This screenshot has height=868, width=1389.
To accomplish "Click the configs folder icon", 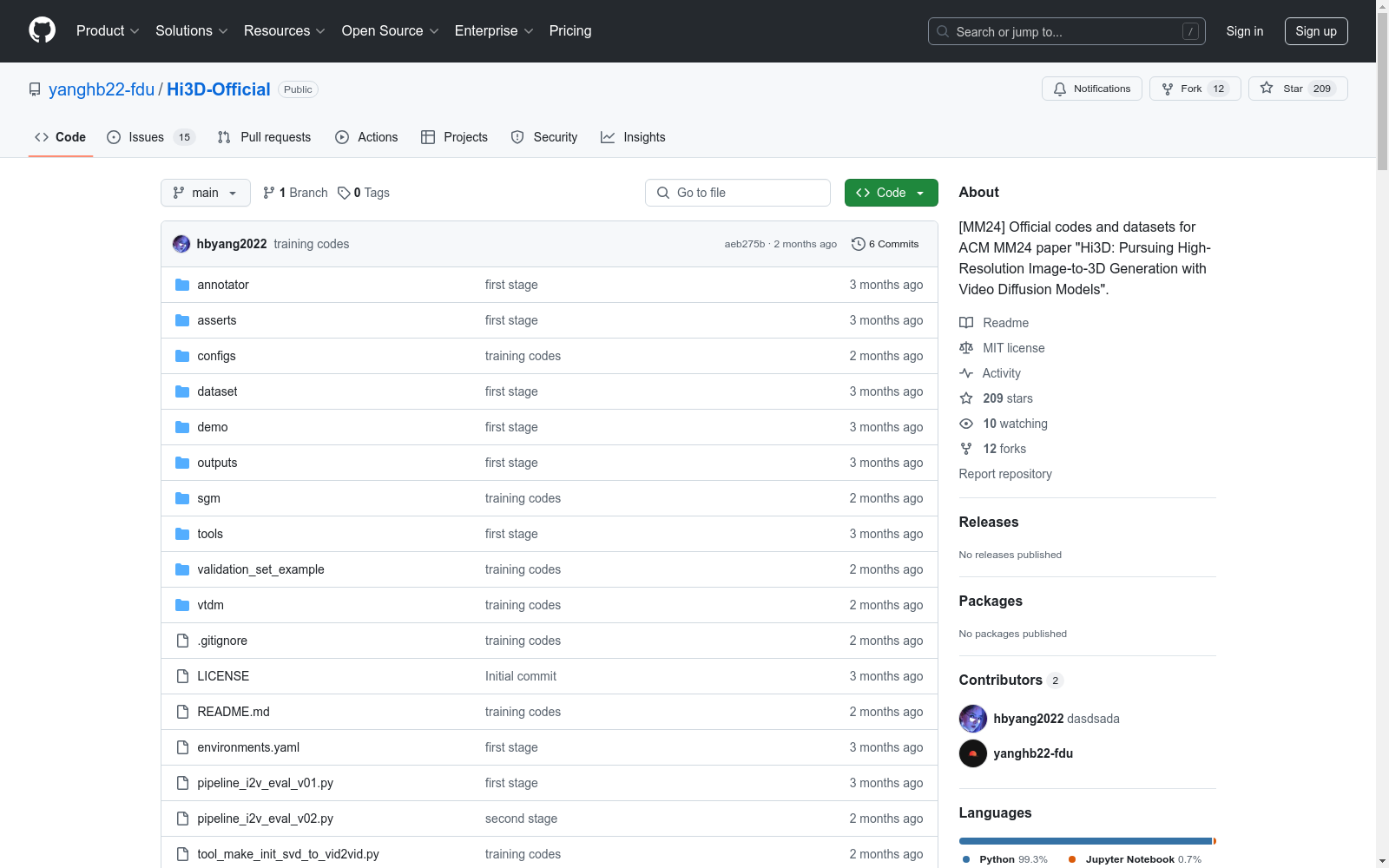I will (182, 356).
